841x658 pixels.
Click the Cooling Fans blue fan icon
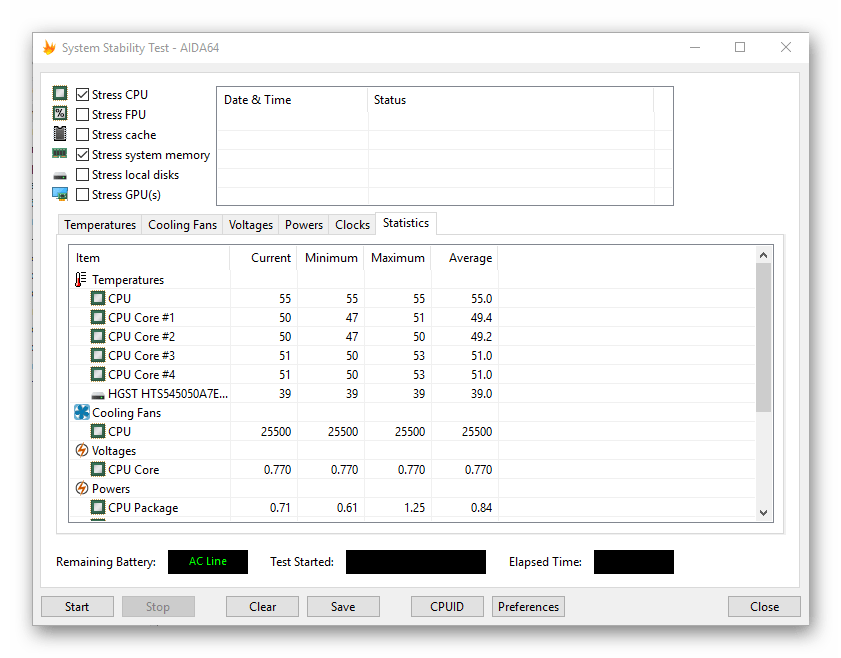tap(81, 412)
